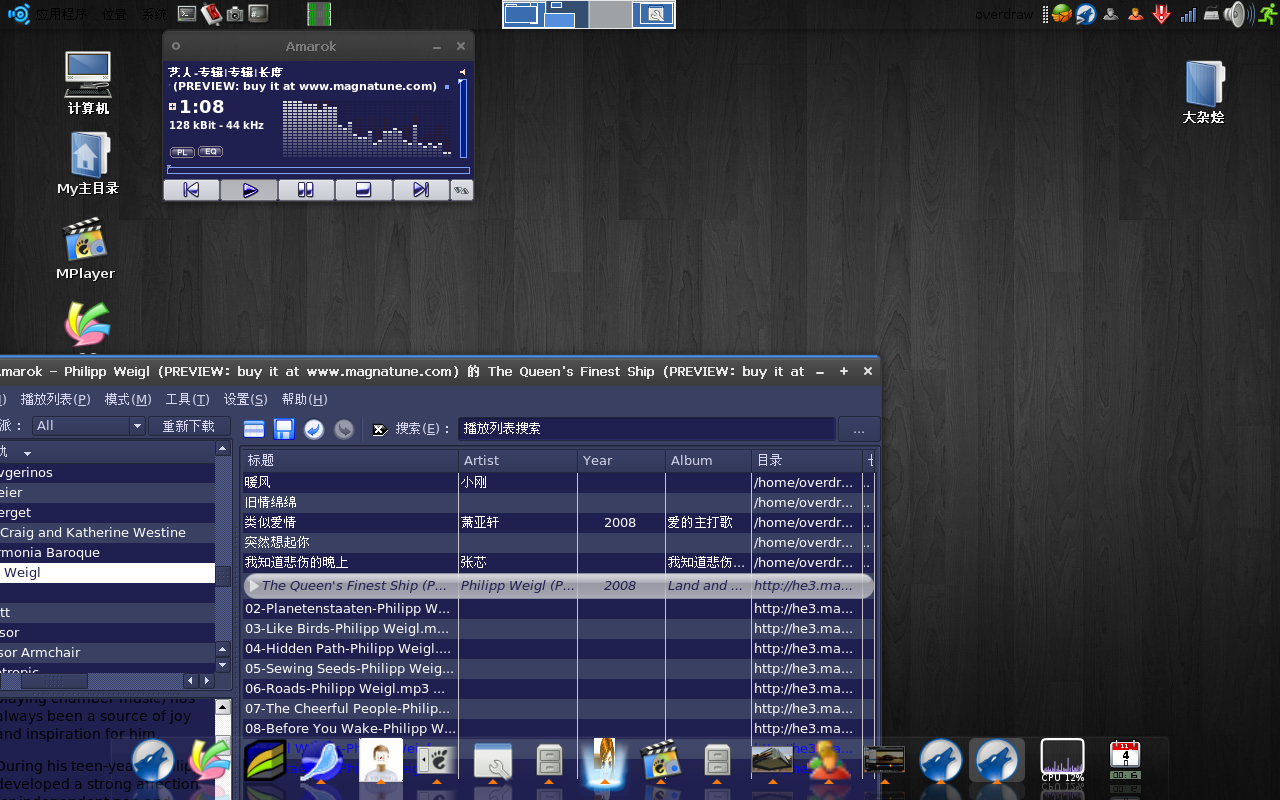This screenshot has height=800, width=1280.
Task: Sort playlist by the Artist column header
Action: coord(518,460)
